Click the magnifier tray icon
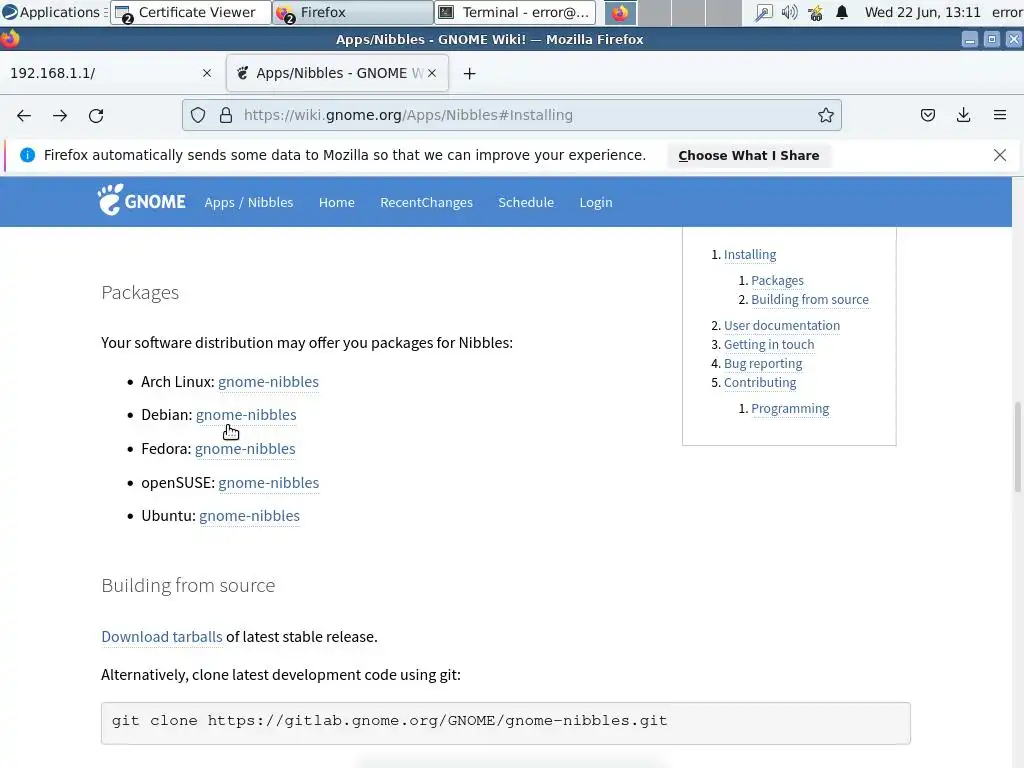Image resolution: width=1024 pixels, height=768 pixels. pyautogui.click(x=763, y=12)
